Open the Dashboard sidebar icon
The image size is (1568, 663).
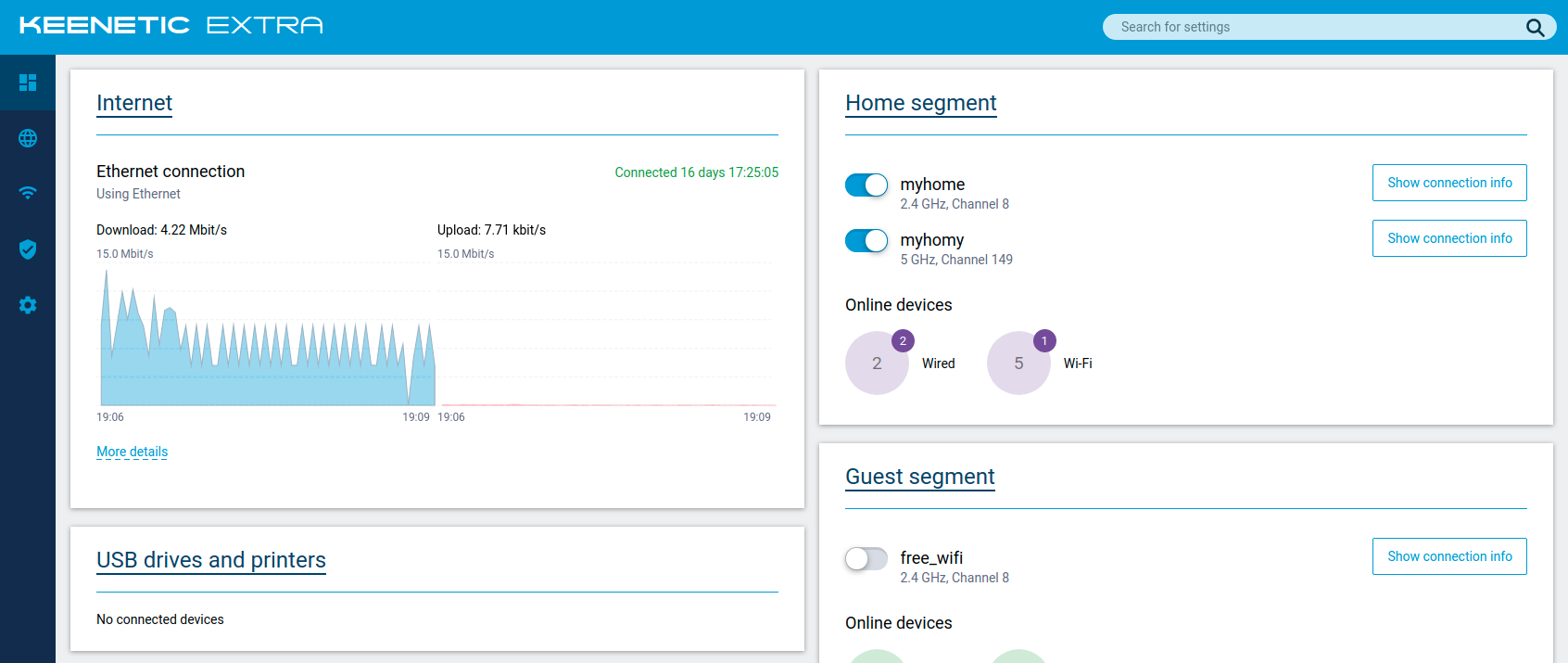click(28, 83)
